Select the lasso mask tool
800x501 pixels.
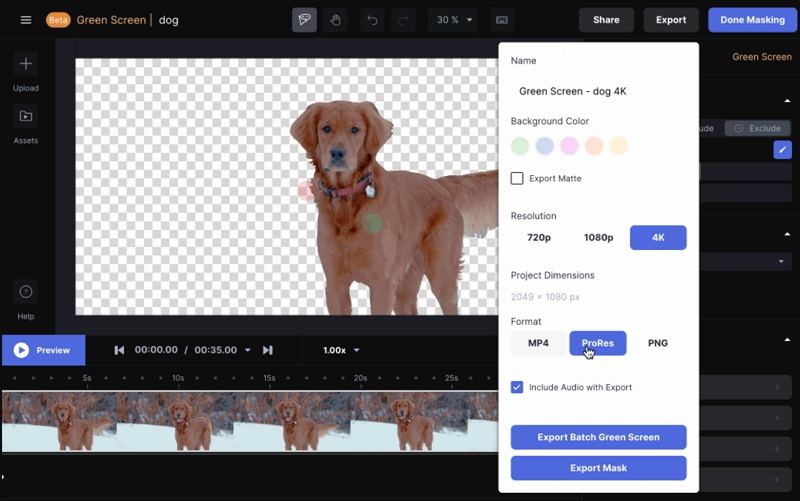pyautogui.click(x=304, y=20)
